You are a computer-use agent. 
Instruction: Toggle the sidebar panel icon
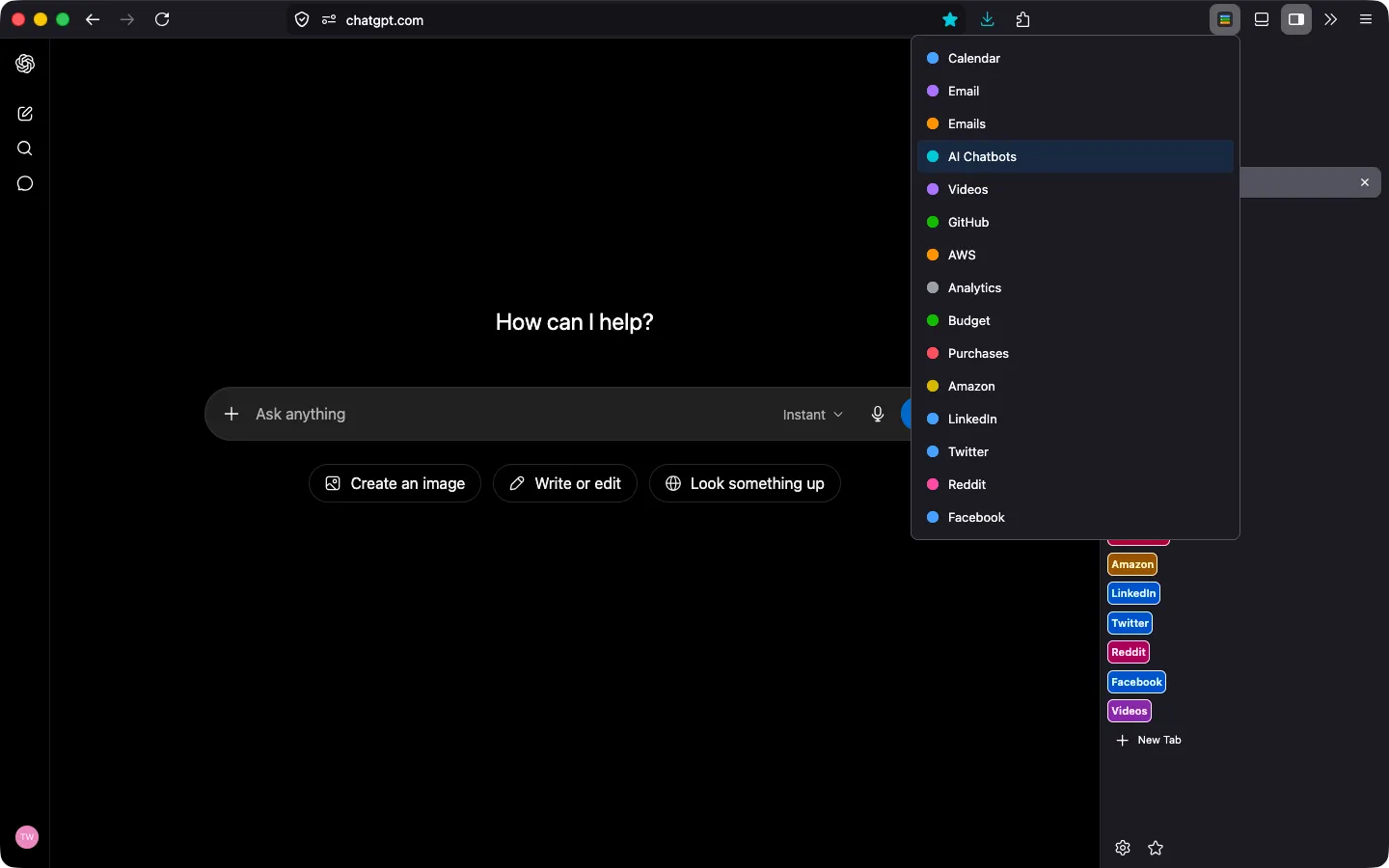tap(1296, 19)
